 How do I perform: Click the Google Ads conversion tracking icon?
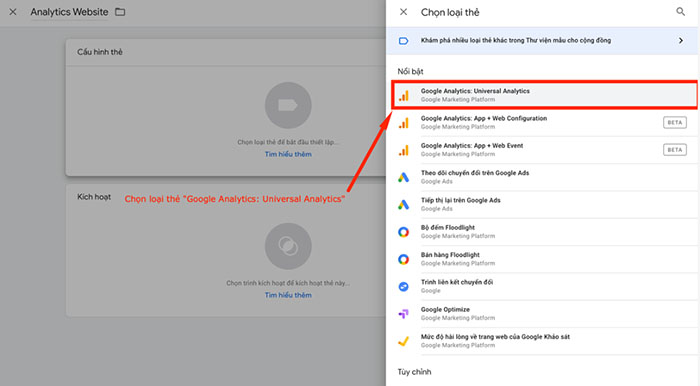click(404, 177)
